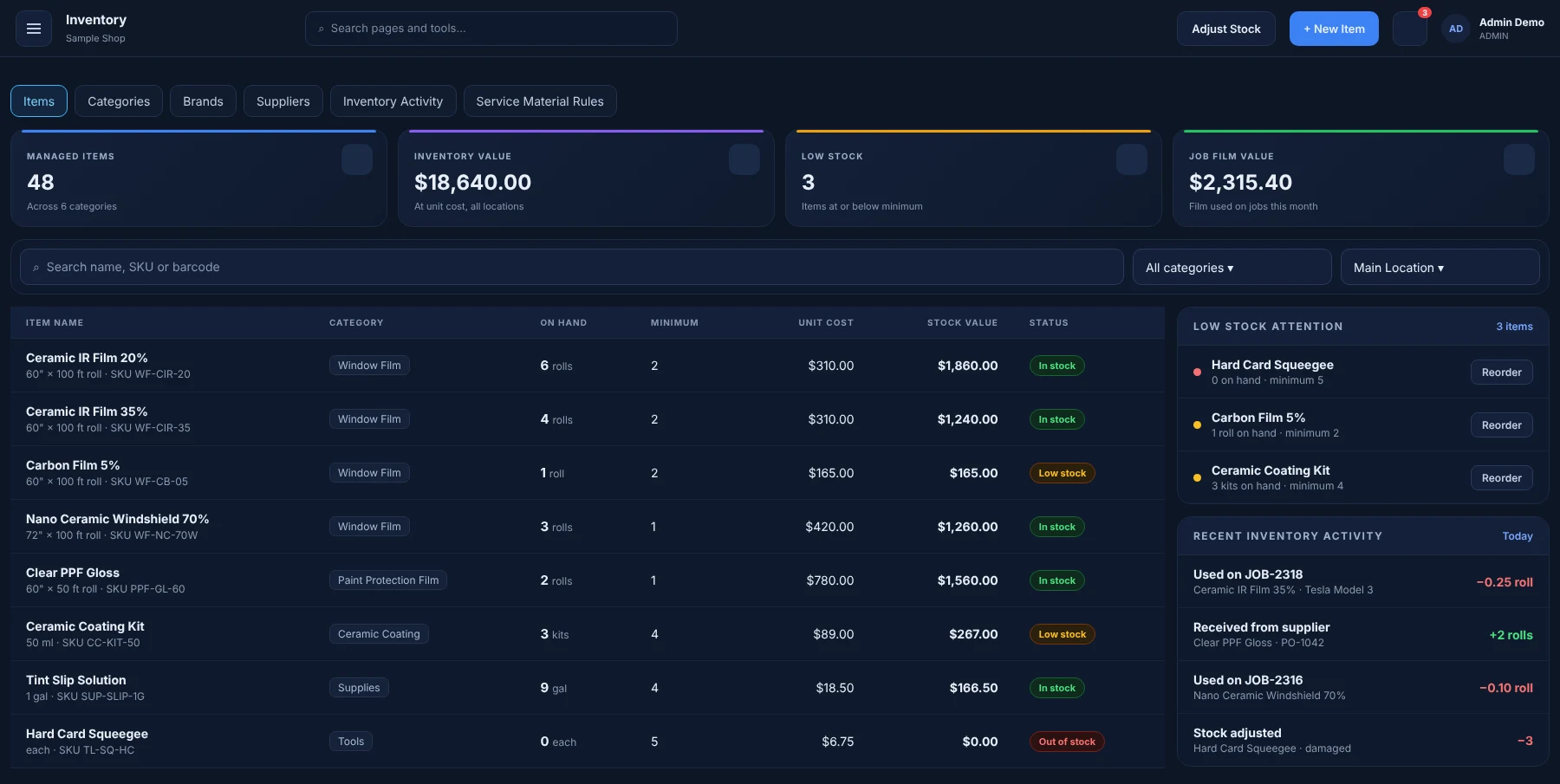Switch to the Items tab

39,101
